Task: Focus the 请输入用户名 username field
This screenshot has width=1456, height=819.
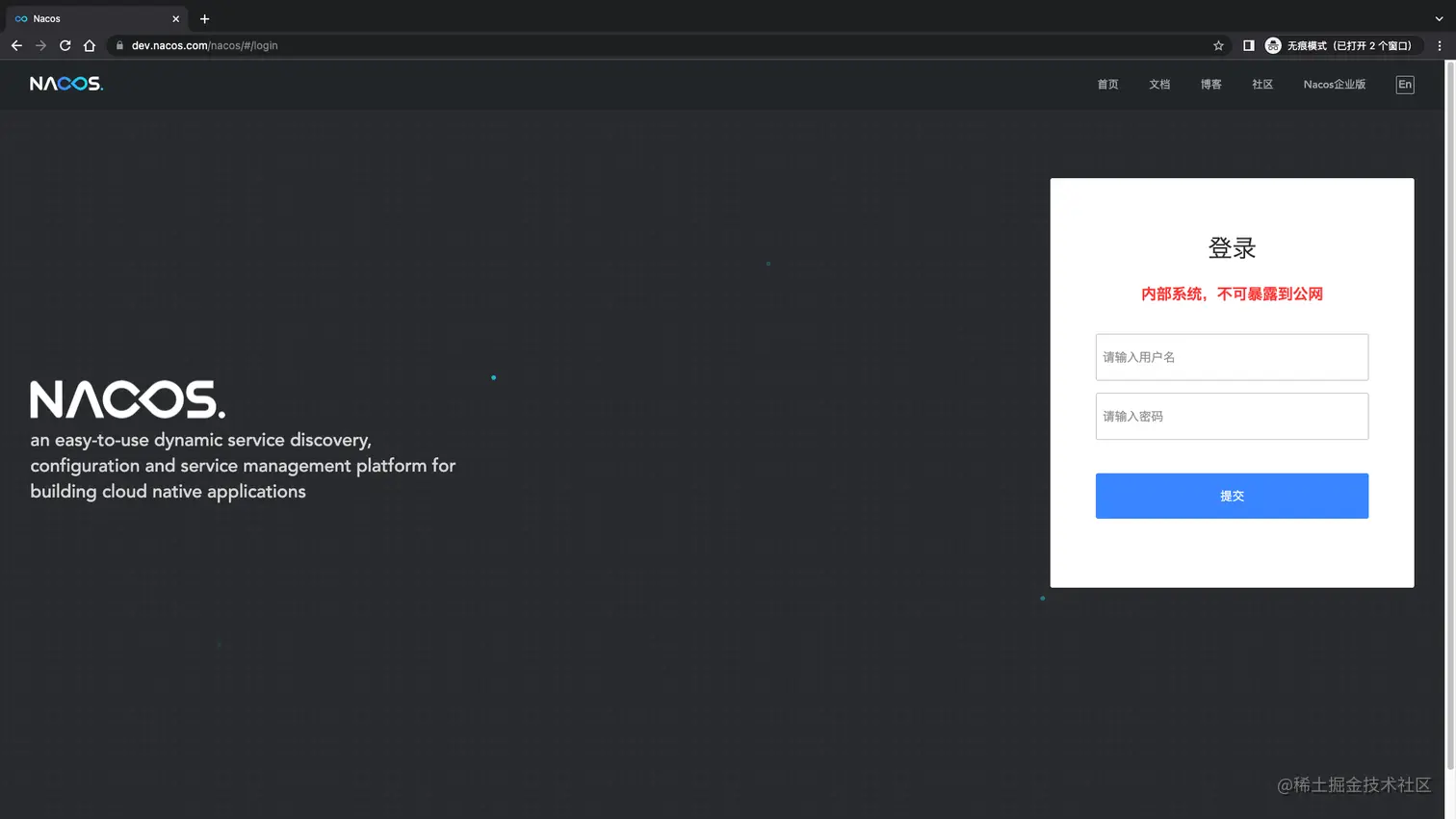Action: (1232, 357)
